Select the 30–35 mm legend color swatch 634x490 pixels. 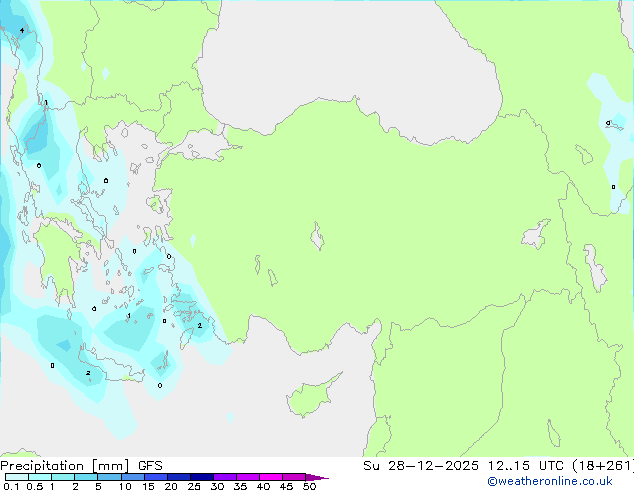click(x=225, y=477)
